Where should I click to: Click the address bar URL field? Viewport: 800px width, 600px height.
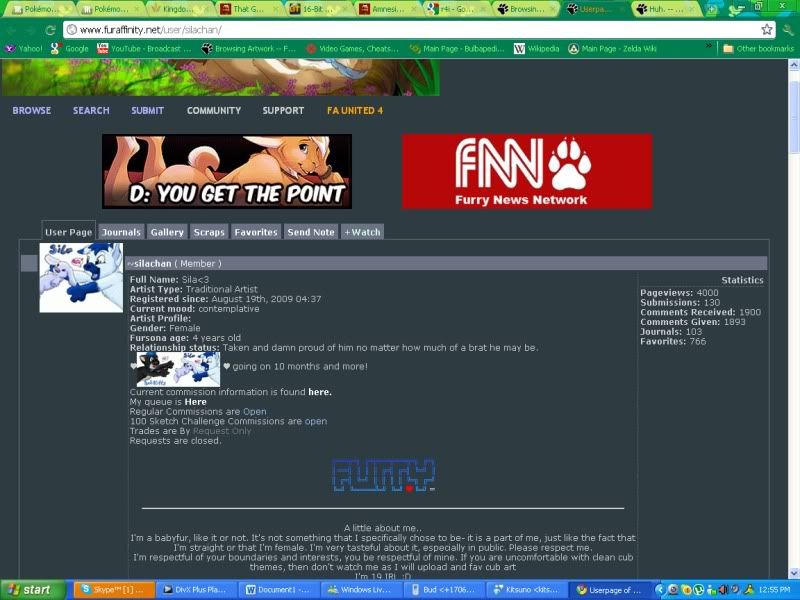point(400,30)
